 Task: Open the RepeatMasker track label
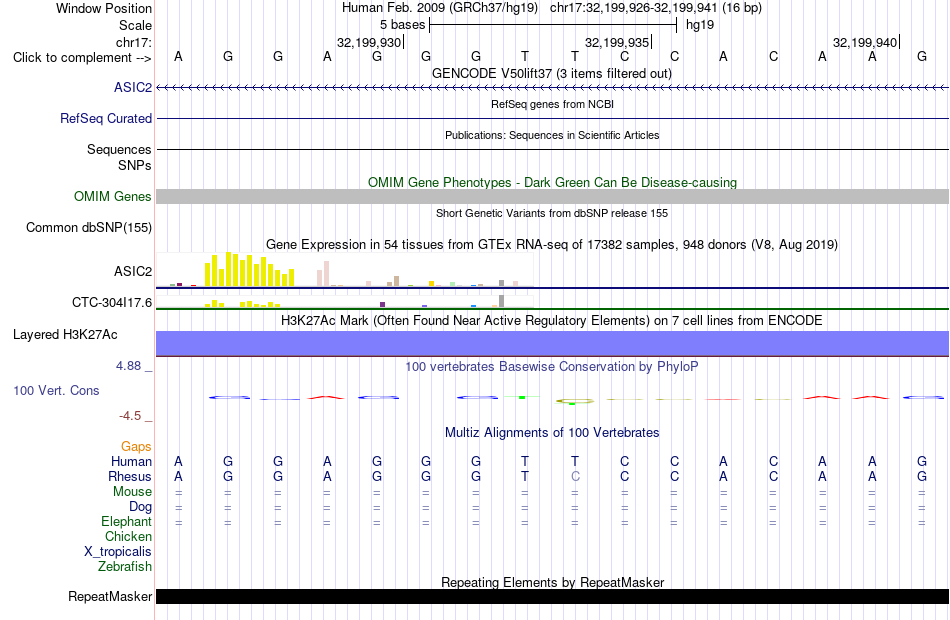point(110,596)
